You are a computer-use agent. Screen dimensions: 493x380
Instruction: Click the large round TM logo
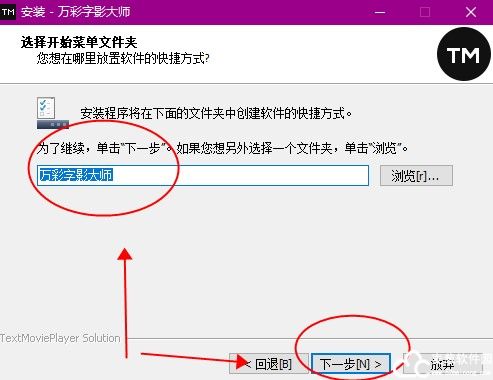tap(464, 54)
